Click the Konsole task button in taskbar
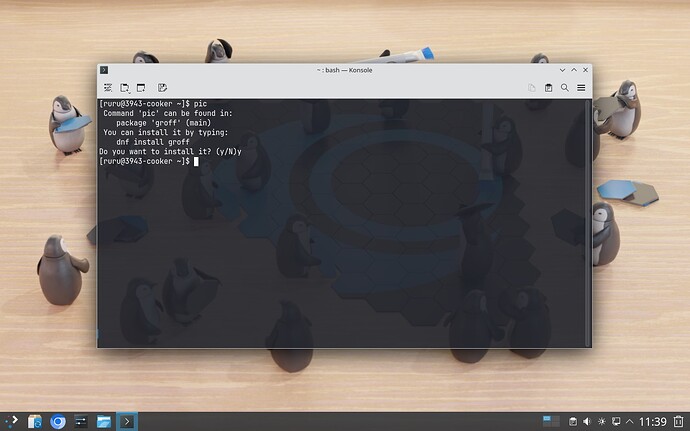Image resolution: width=690 pixels, height=431 pixels. click(127, 421)
